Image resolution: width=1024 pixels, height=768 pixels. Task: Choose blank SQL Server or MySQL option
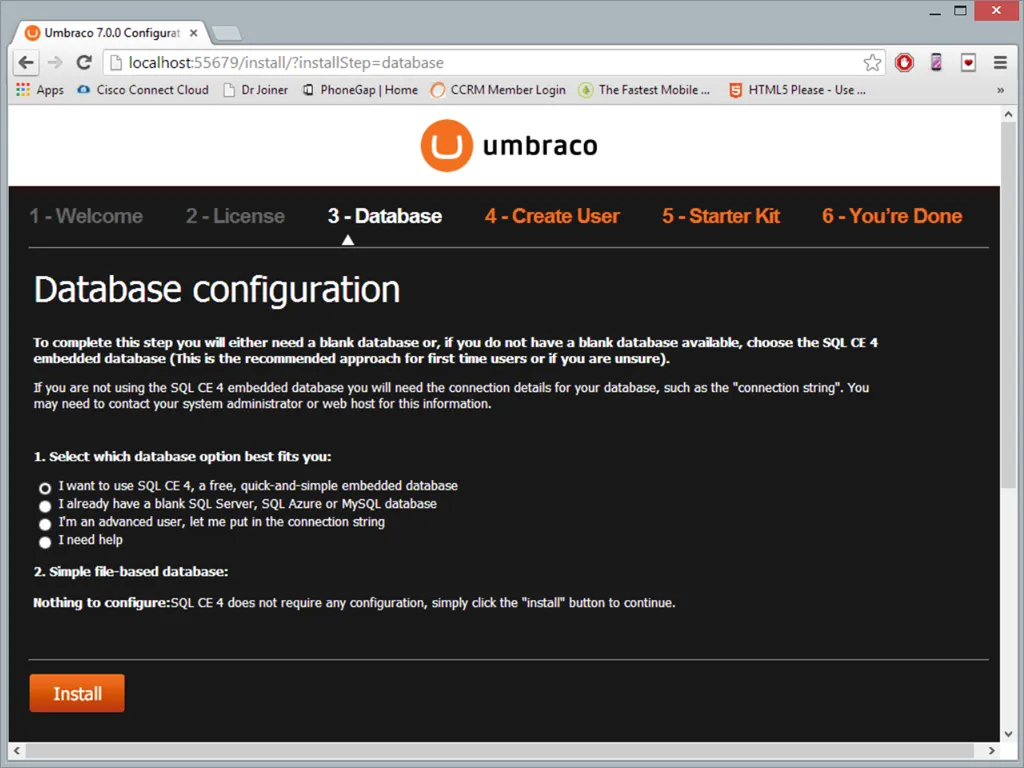(x=45, y=506)
